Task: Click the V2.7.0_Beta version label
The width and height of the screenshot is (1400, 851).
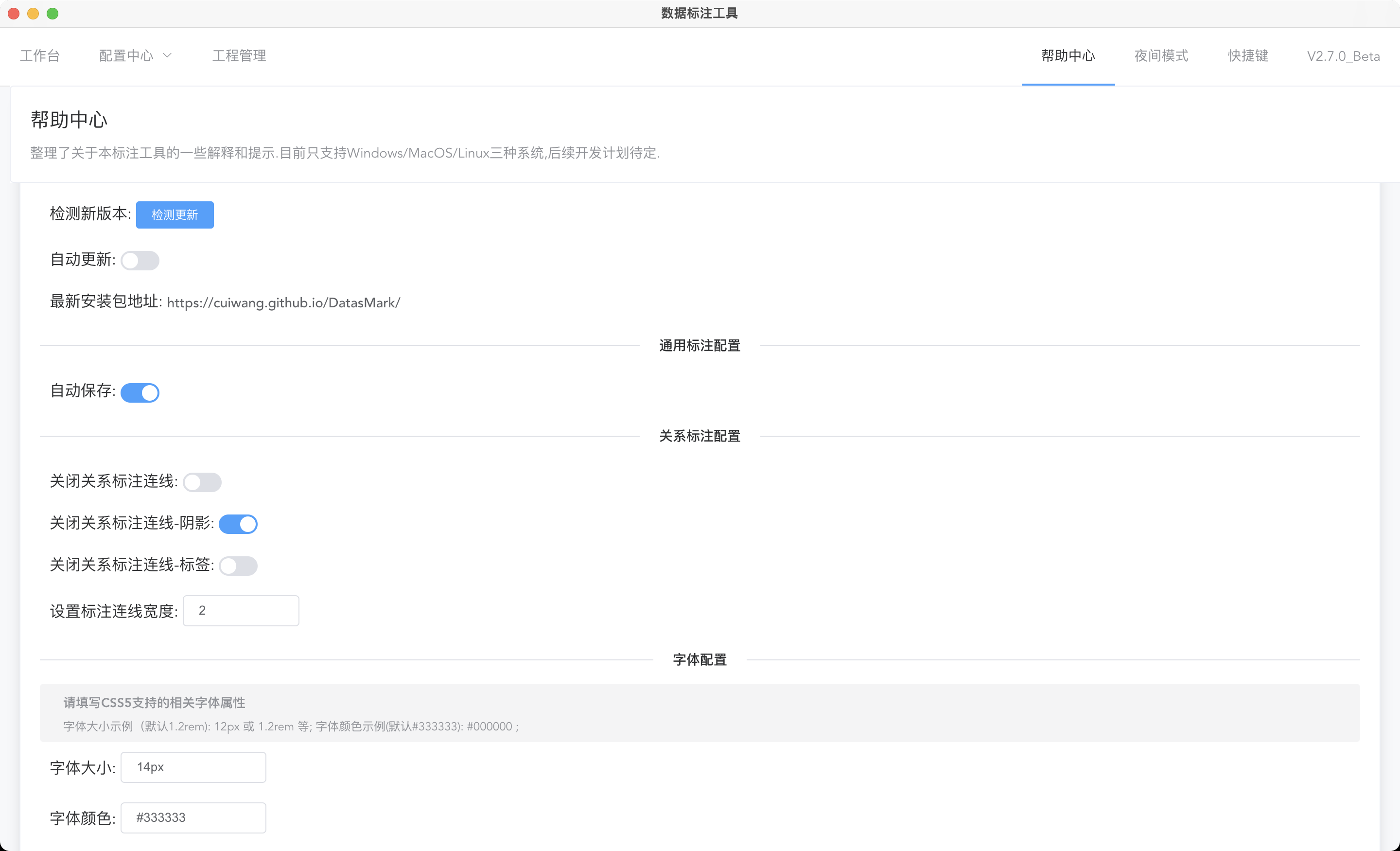Action: click(1343, 56)
